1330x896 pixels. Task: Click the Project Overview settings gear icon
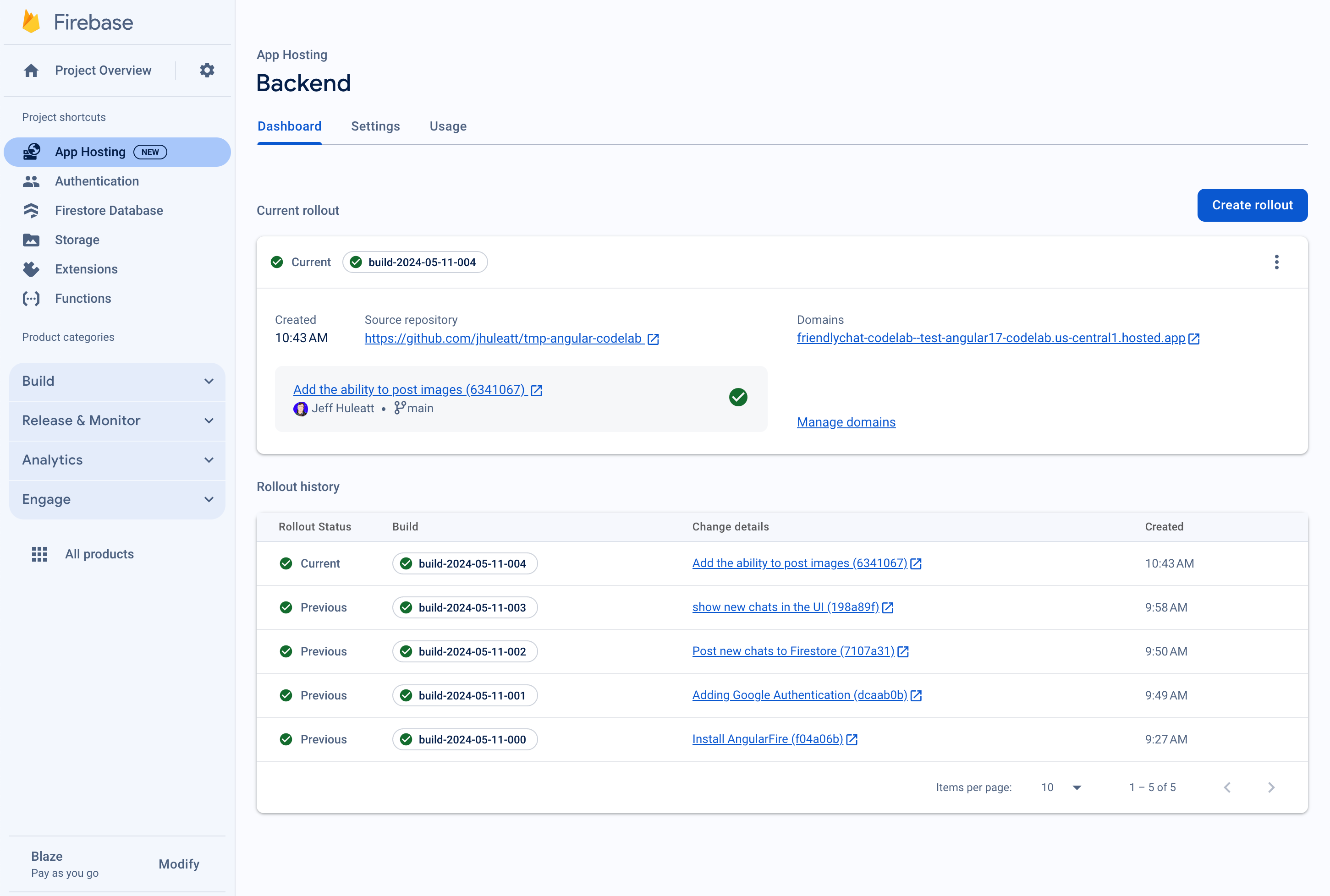(x=207, y=70)
